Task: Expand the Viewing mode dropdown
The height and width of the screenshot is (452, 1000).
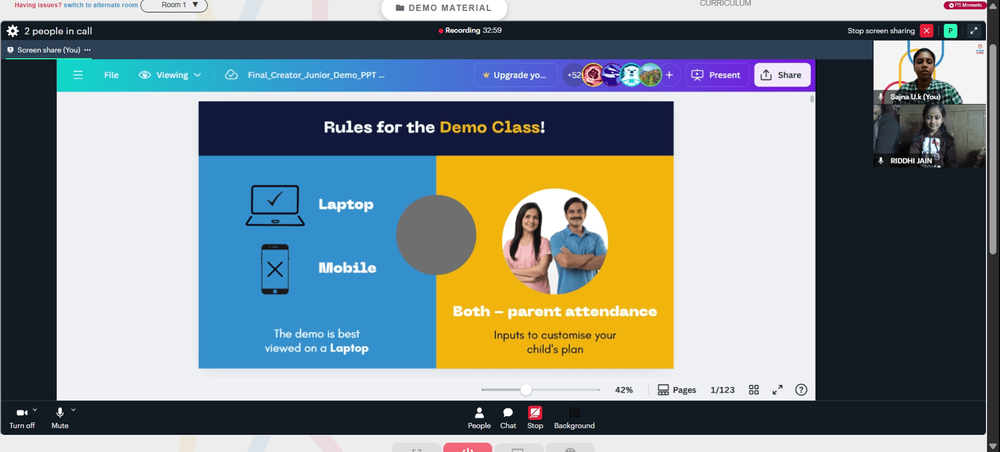Action: (170, 75)
